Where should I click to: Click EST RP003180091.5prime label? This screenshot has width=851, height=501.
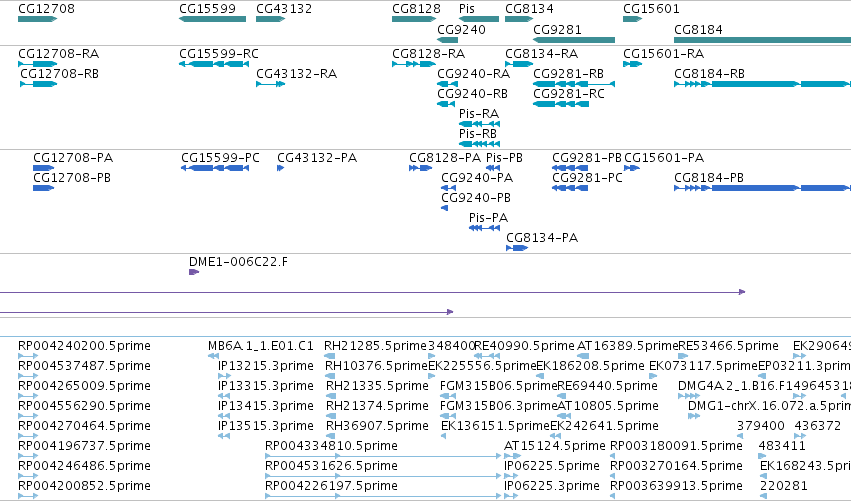tap(676, 446)
